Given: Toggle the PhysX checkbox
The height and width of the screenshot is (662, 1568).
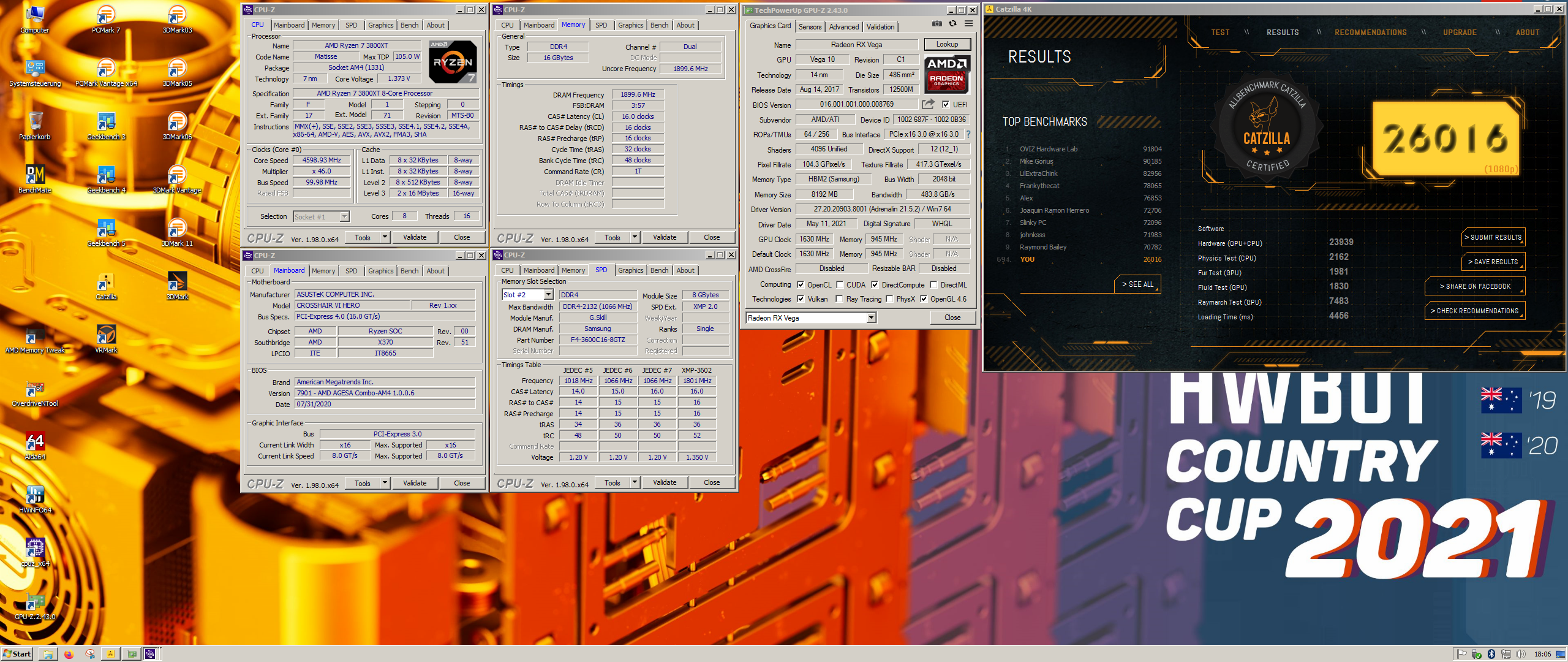Looking at the screenshot, I should tap(889, 299).
